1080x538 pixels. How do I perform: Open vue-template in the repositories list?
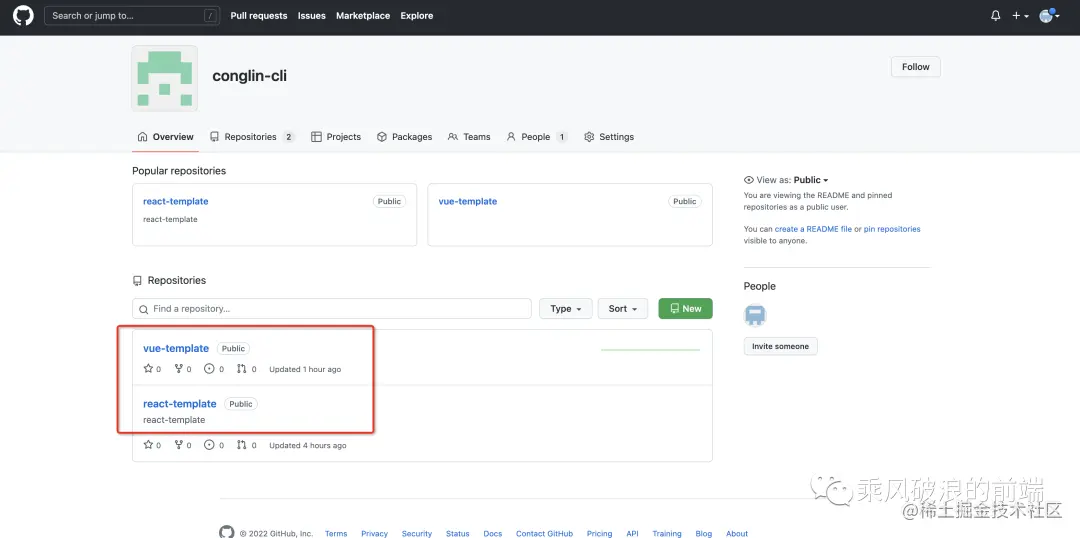pyautogui.click(x=176, y=349)
